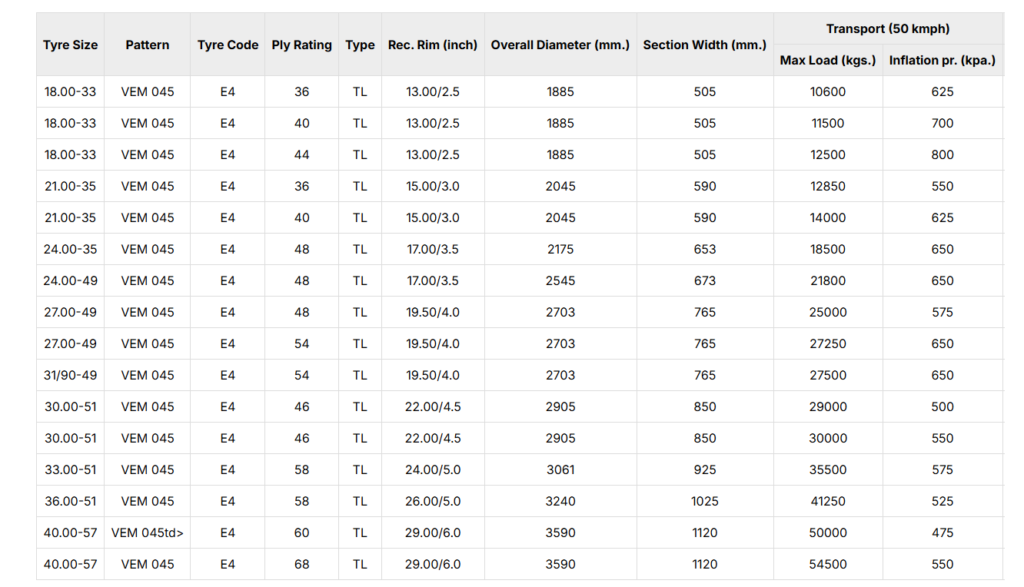Click the max load cell 12850

(x=828, y=186)
